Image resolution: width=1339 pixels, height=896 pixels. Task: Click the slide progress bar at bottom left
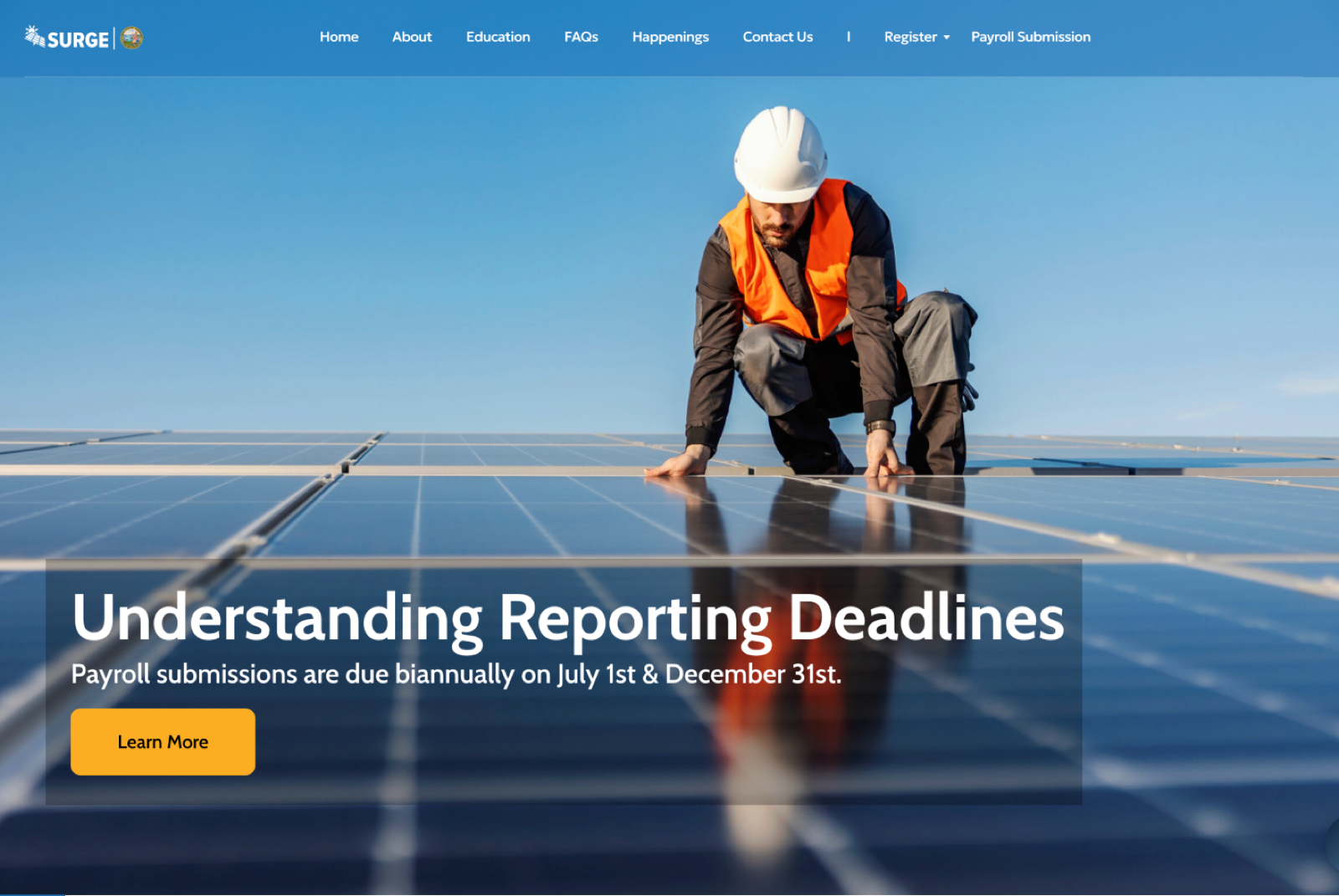[32, 893]
